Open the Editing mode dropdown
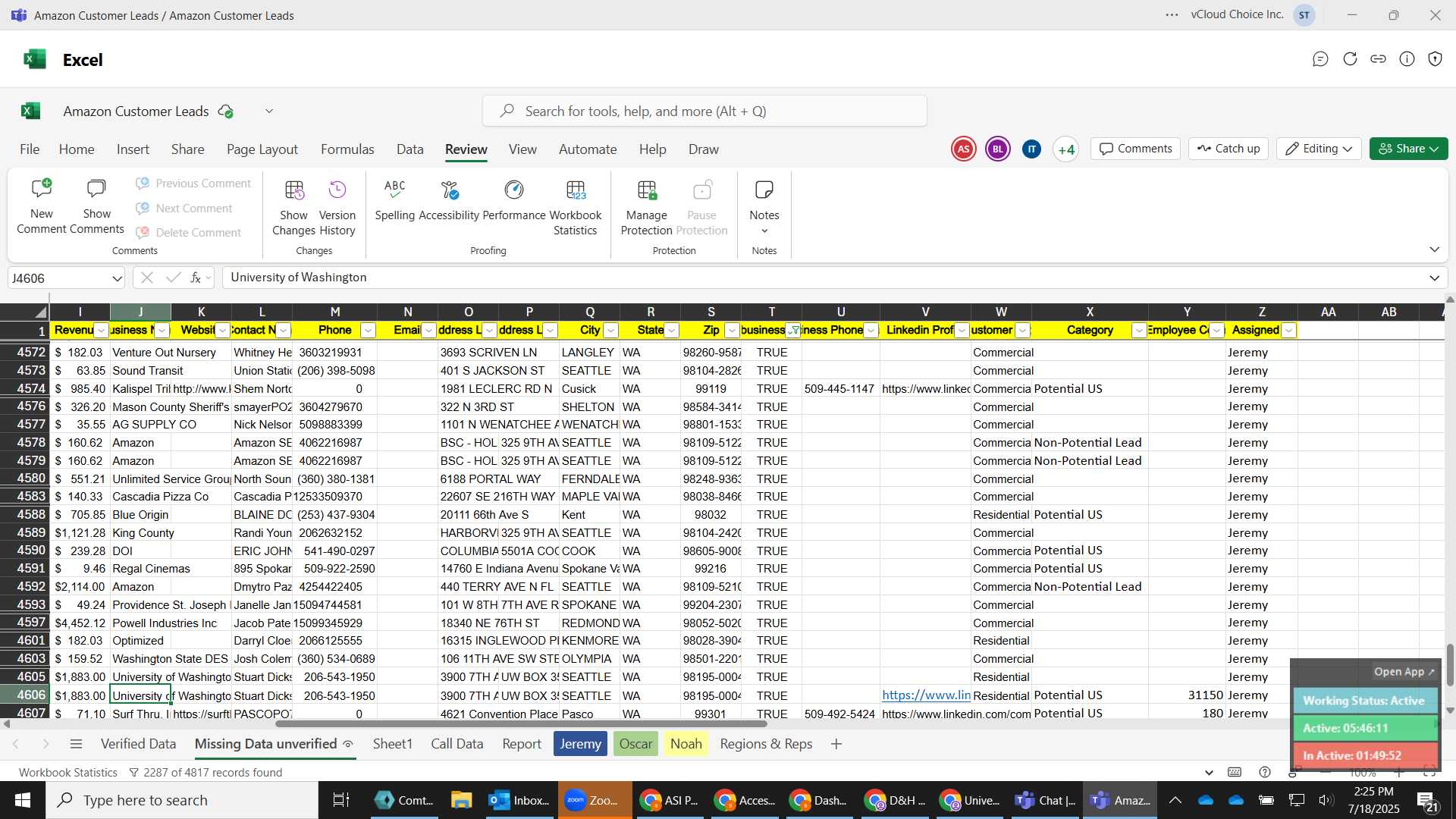1456x819 pixels. pyautogui.click(x=1319, y=149)
